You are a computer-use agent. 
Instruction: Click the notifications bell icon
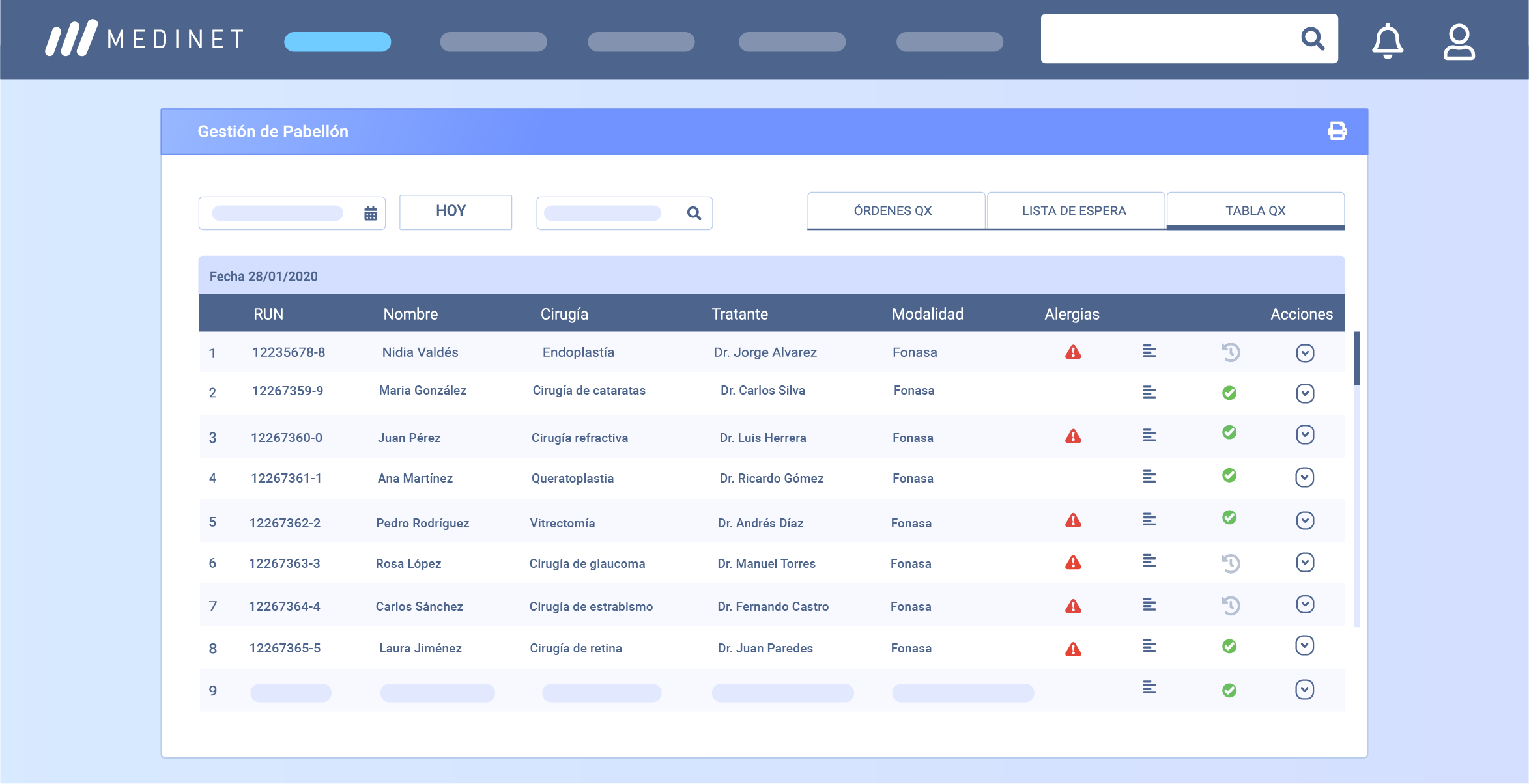click(x=1388, y=40)
